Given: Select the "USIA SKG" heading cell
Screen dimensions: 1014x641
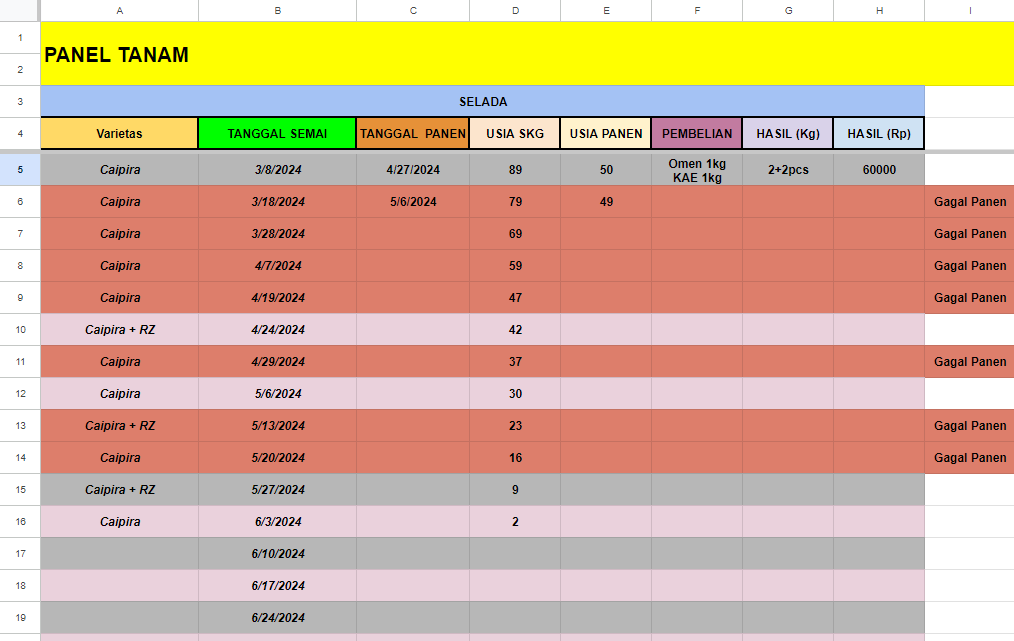Looking at the screenshot, I should [515, 134].
